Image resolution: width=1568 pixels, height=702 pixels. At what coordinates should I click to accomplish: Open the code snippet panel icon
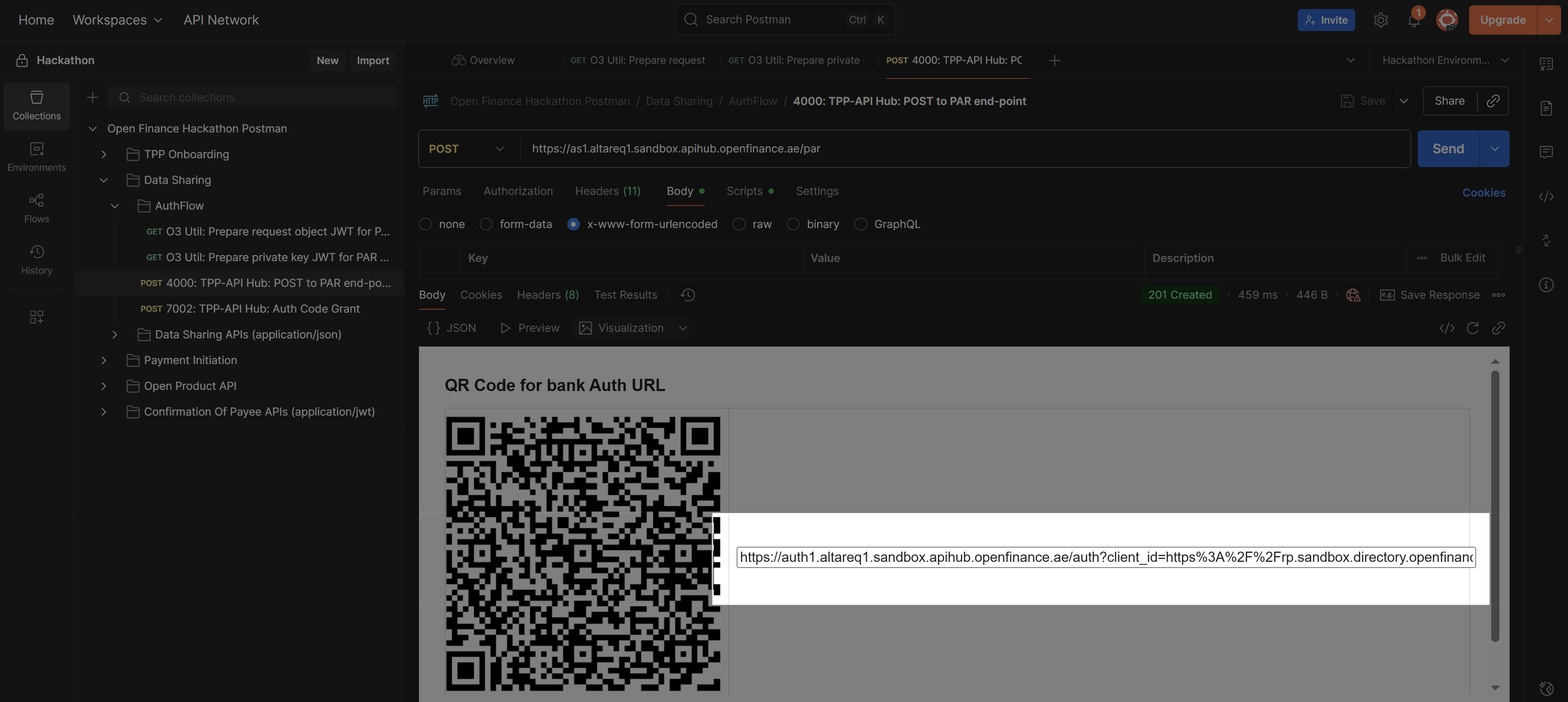point(1546,196)
